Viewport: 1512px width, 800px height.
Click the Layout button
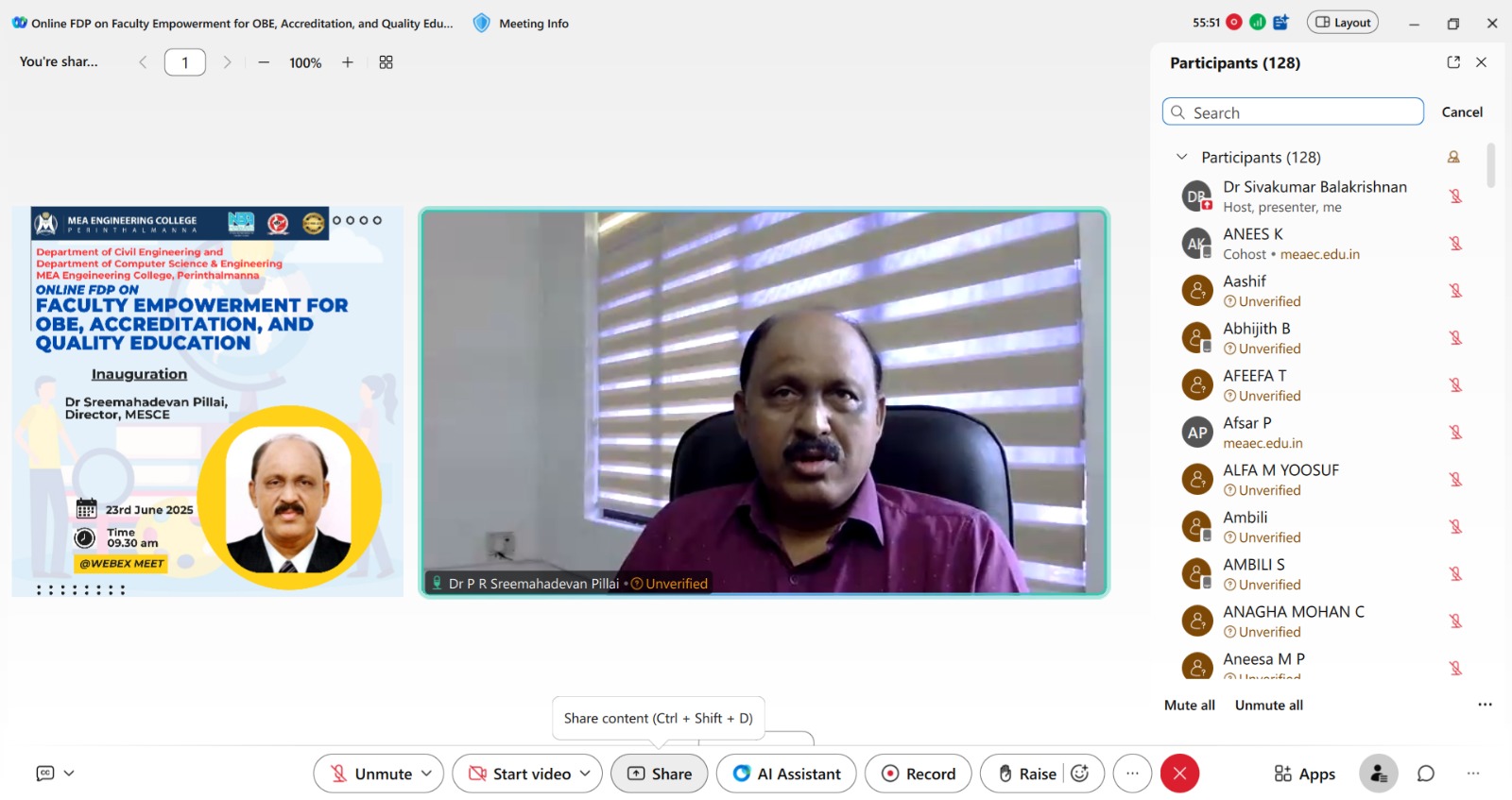pyautogui.click(x=1342, y=23)
